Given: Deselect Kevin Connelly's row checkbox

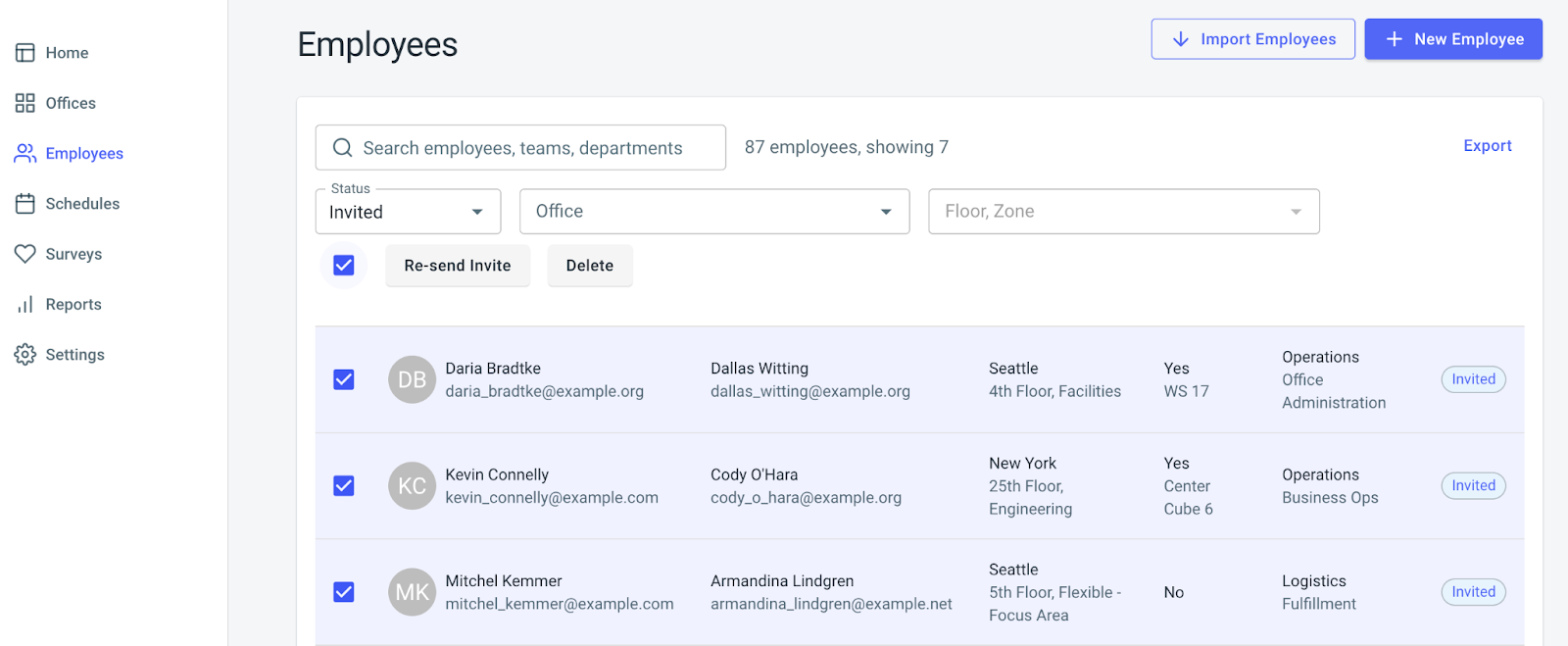Looking at the screenshot, I should [x=344, y=486].
